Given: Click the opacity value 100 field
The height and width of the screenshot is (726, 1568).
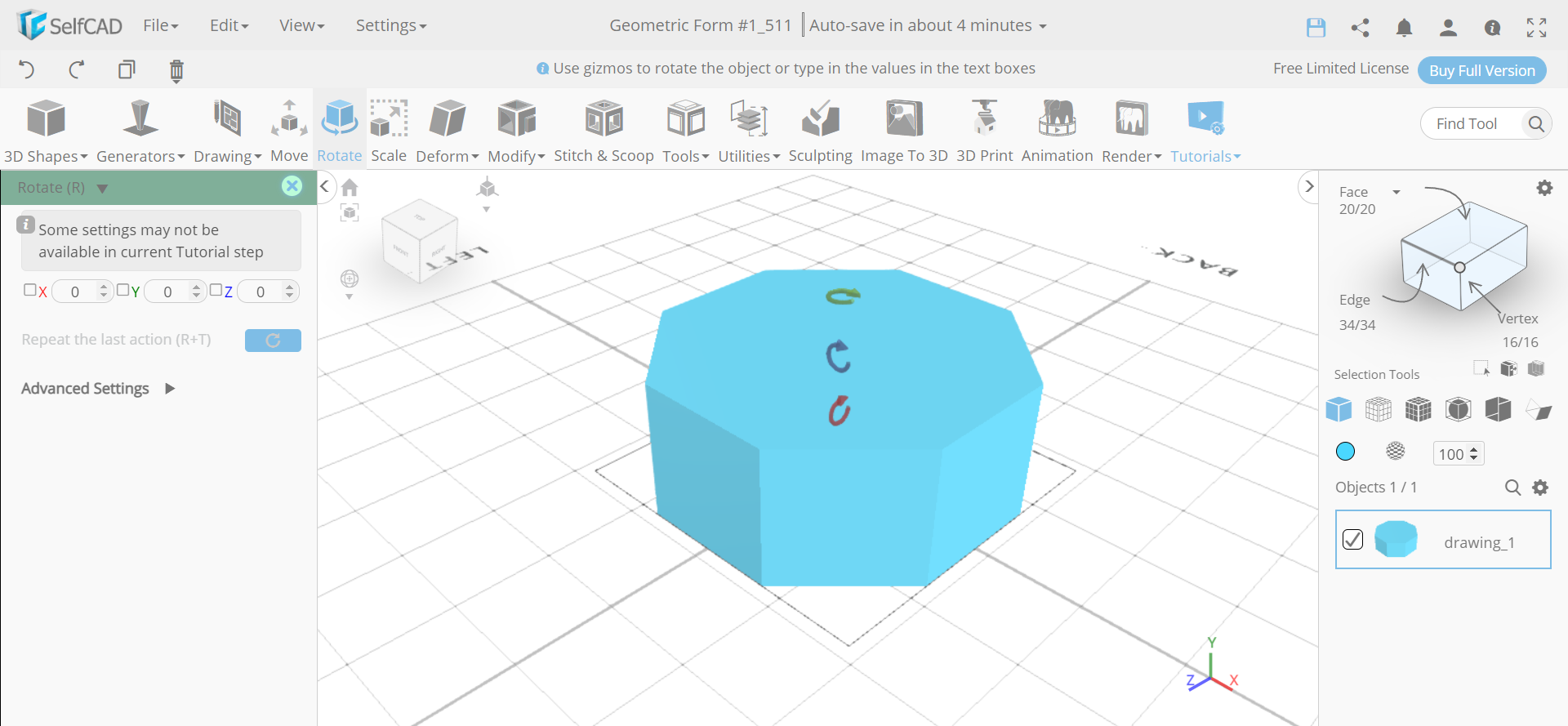Looking at the screenshot, I should pos(1458,454).
